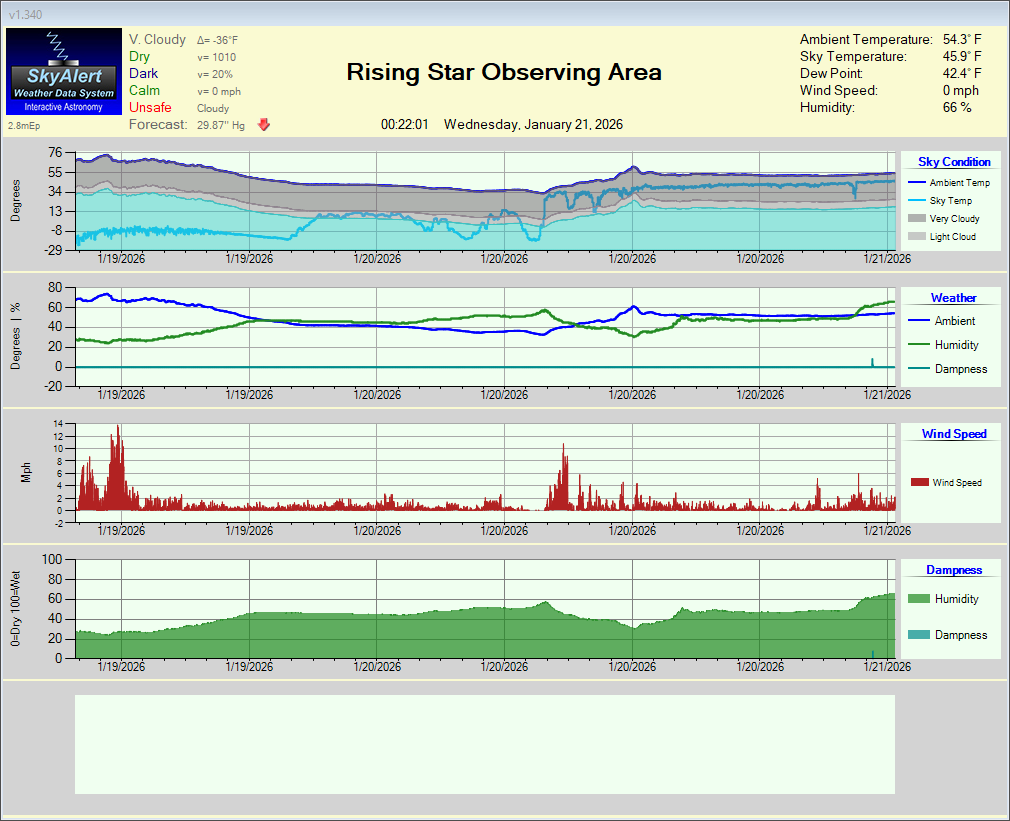The height and width of the screenshot is (821, 1010).
Task: Click the Humidity 66 % reading in header
Action: (957, 107)
